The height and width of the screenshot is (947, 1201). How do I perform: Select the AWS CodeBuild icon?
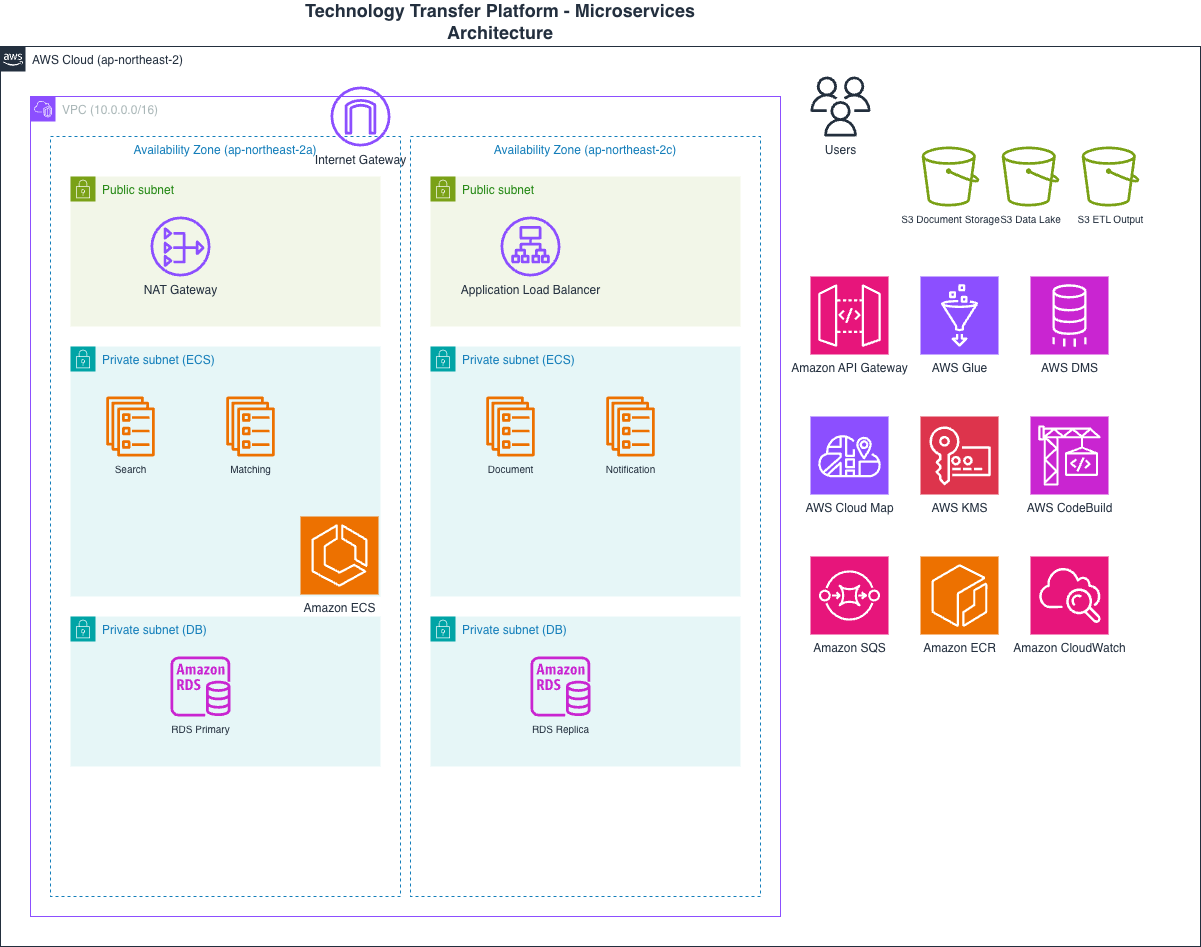click(x=1069, y=456)
